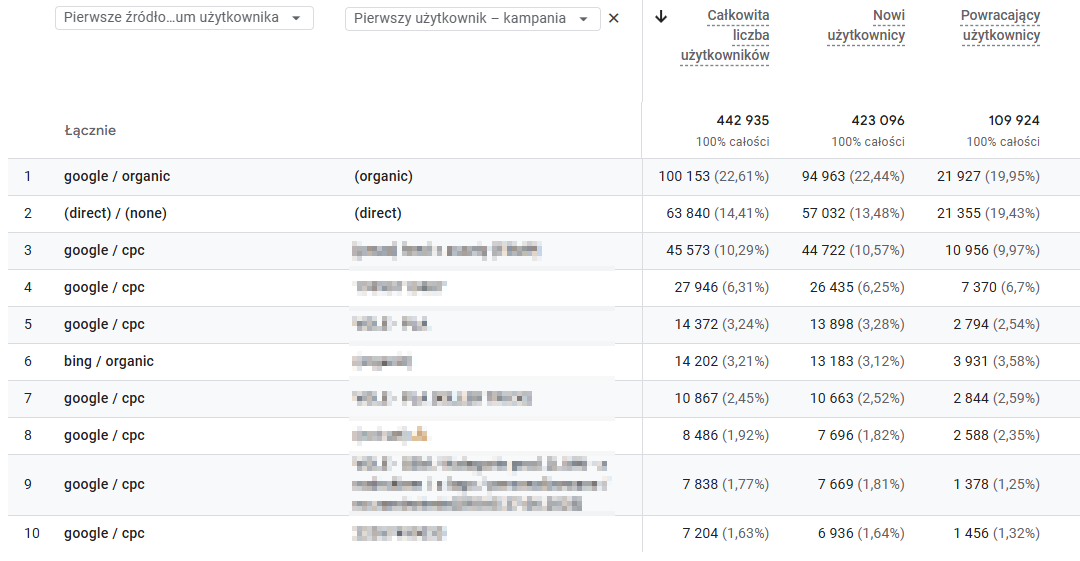Viewport: 1080px width, 561px height.
Task: Click the value 45 573 (10,29%)
Action: [718, 251]
